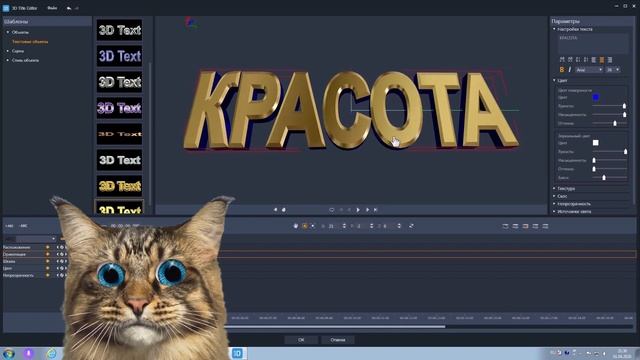Step to the next frame in the preview

tap(367, 210)
